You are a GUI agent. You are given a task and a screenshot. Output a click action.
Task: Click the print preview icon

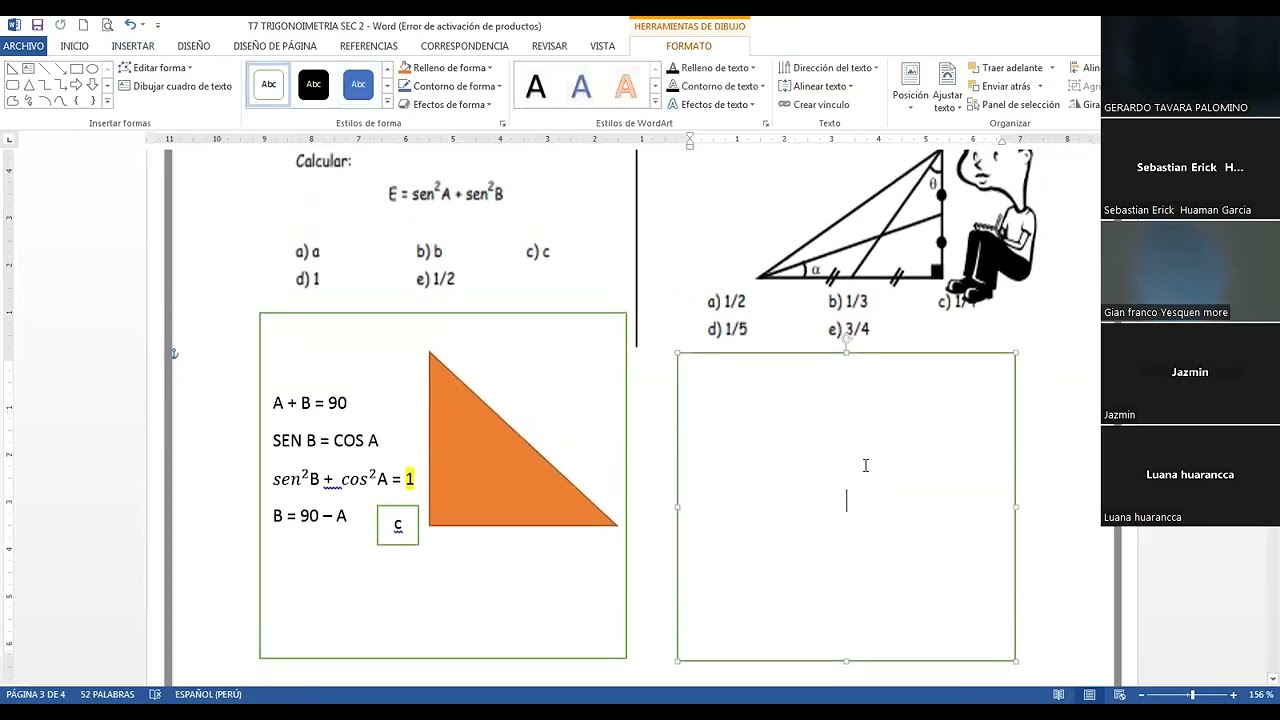pyautogui.click(x=106, y=25)
